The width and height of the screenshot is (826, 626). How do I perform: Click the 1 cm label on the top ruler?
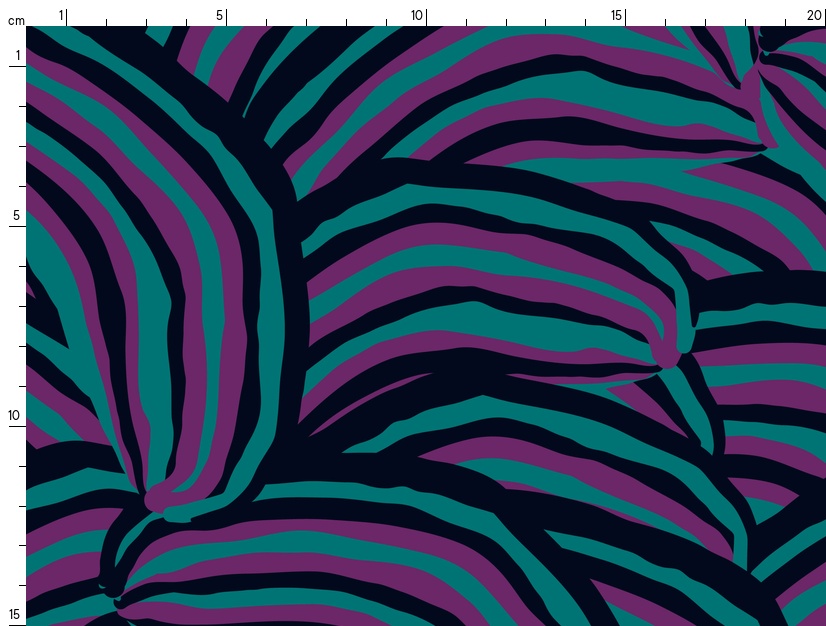click(x=61, y=15)
